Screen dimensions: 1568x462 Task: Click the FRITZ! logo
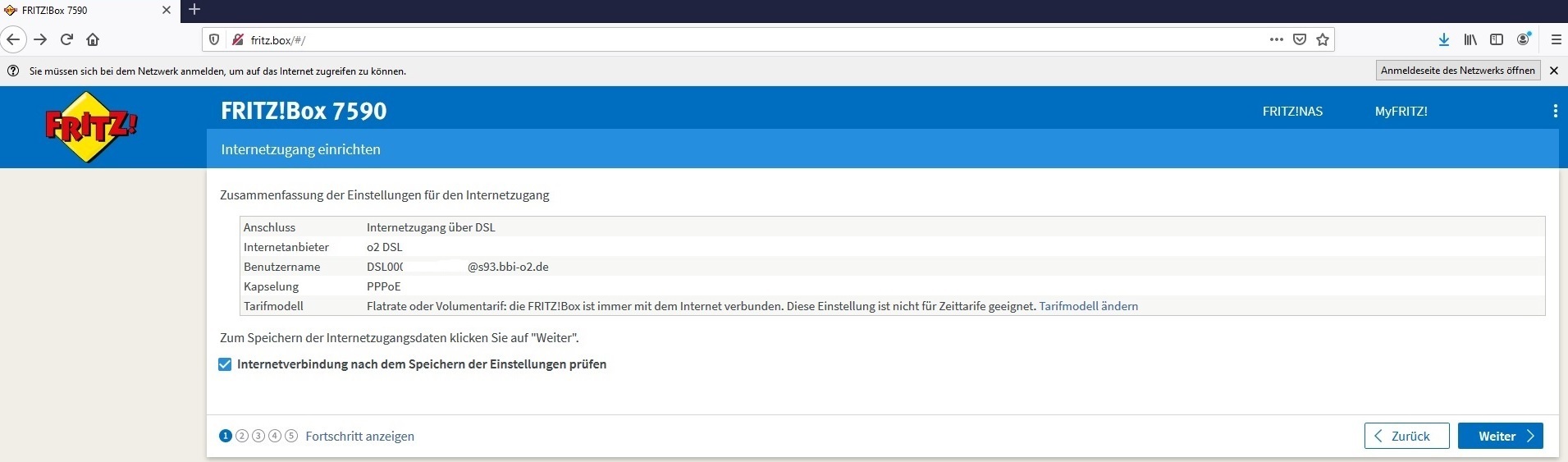pos(91,126)
